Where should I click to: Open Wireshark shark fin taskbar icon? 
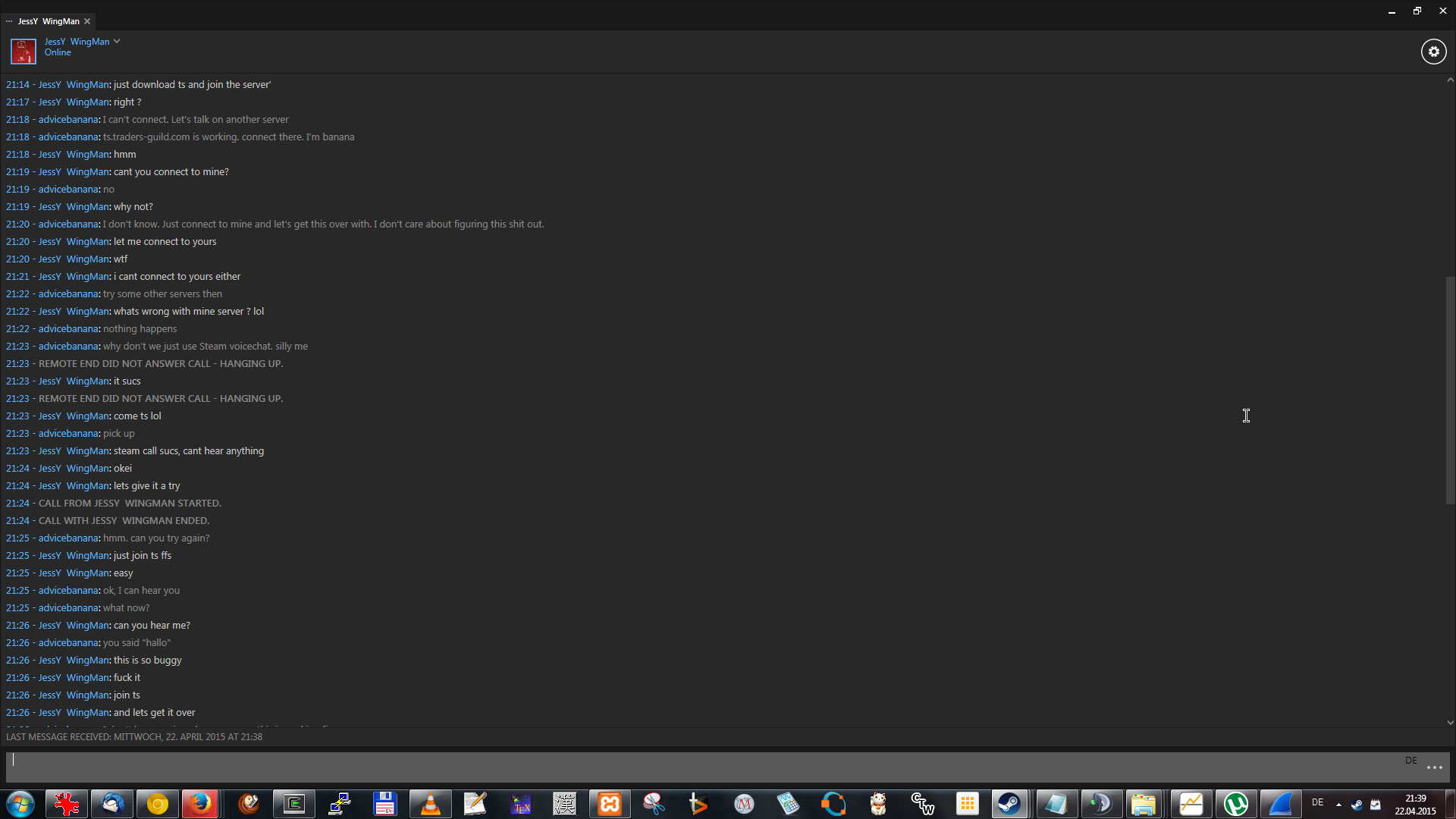click(1281, 804)
